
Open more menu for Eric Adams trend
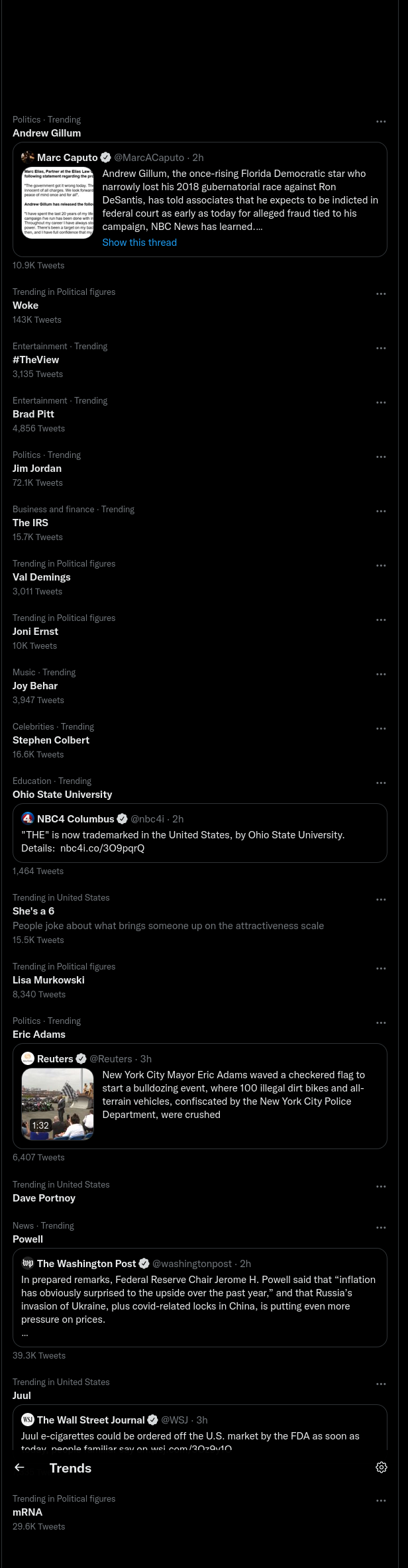381,1023
